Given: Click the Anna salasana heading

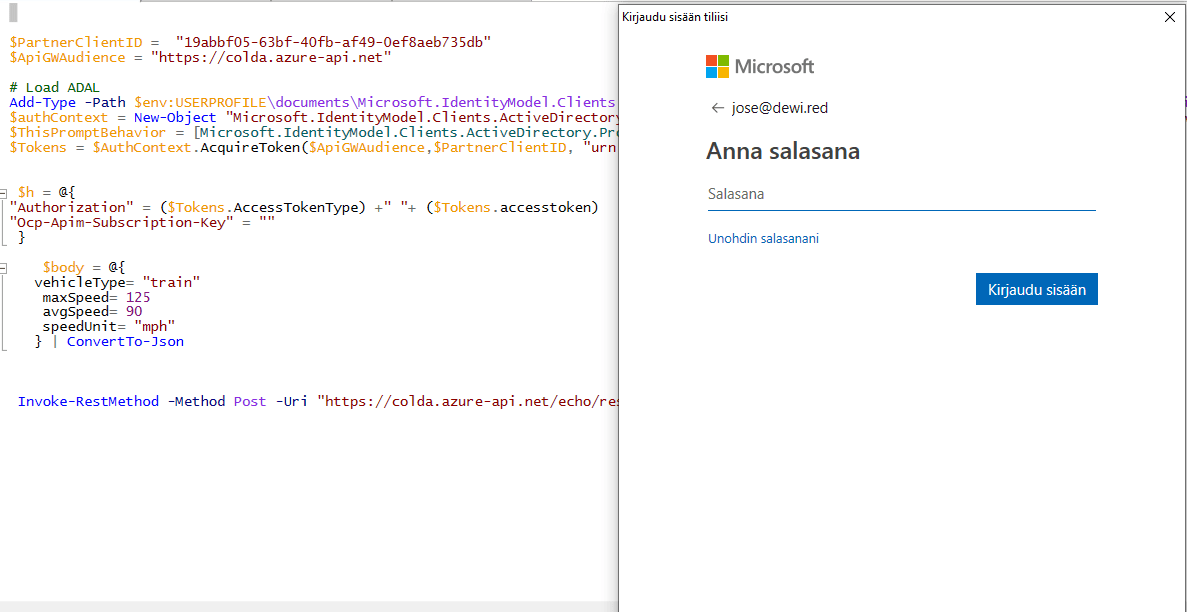Looking at the screenshot, I should tap(783, 151).
